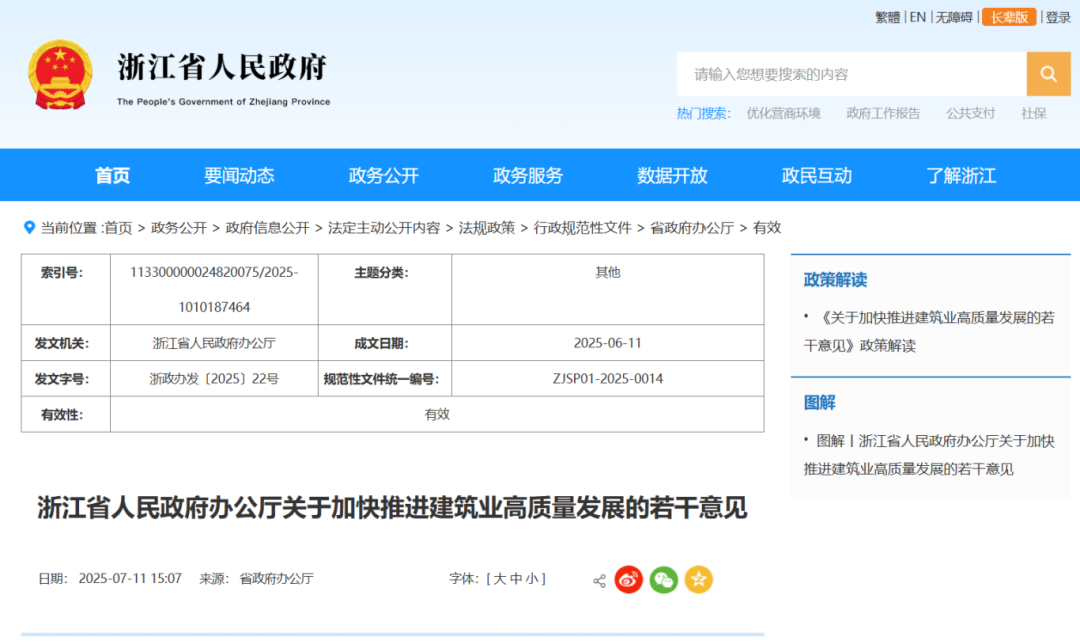Open the 政策解读 article link
The image size is (1080, 644).
[x=928, y=331]
